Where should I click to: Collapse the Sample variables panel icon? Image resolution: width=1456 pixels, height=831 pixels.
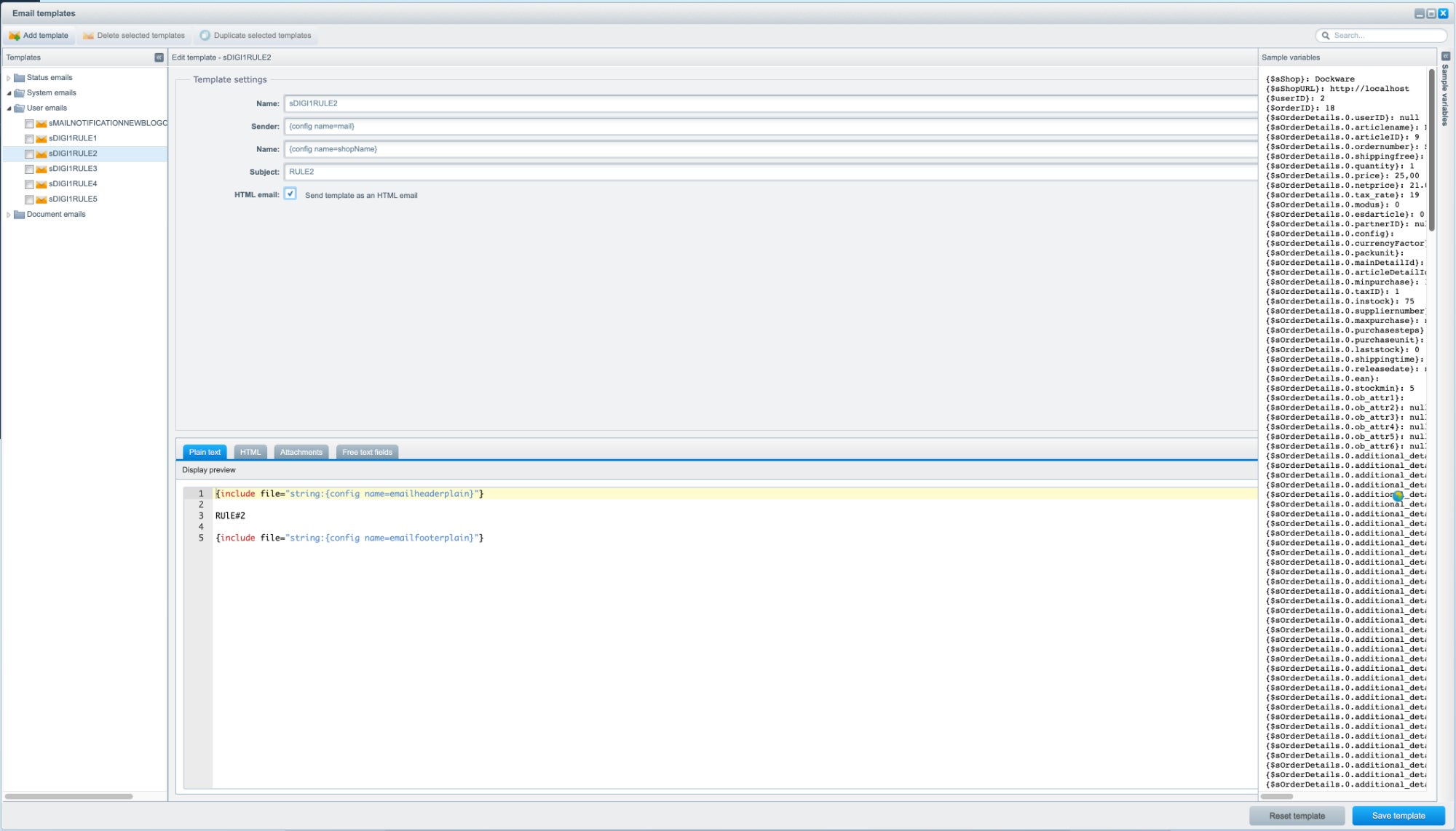tap(1446, 57)
